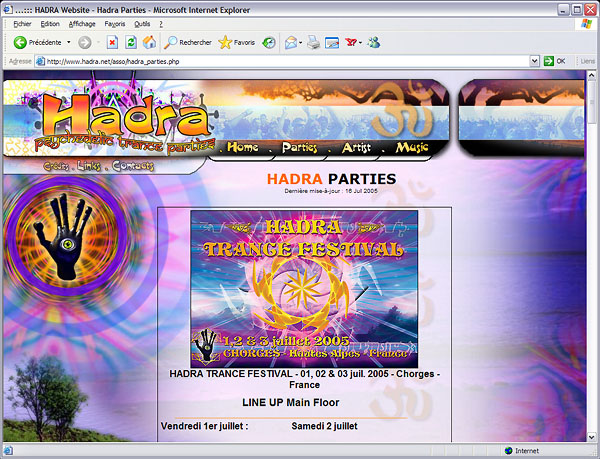Open the Home page on Hadra site

(x=243, y=147)
